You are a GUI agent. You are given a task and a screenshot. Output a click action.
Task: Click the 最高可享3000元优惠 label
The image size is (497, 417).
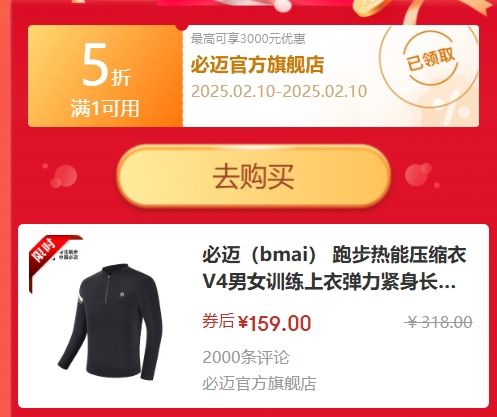pyautogui.click(x=248, y=39)
